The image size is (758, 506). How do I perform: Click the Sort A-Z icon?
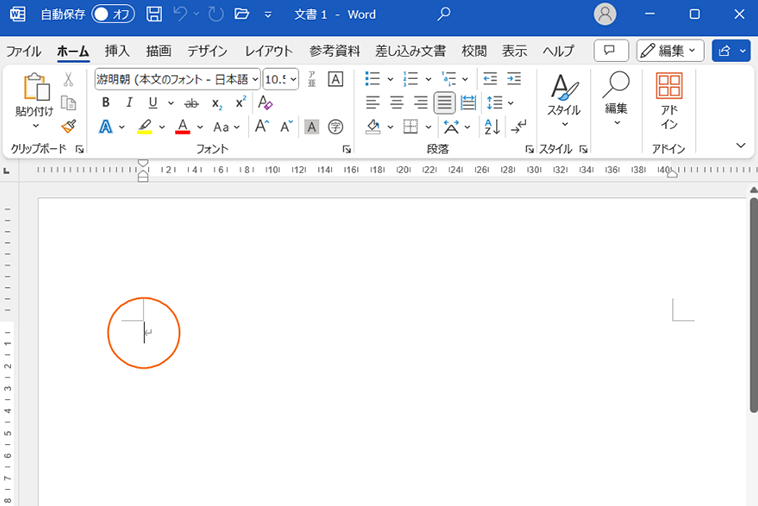(x=492, y=127)
